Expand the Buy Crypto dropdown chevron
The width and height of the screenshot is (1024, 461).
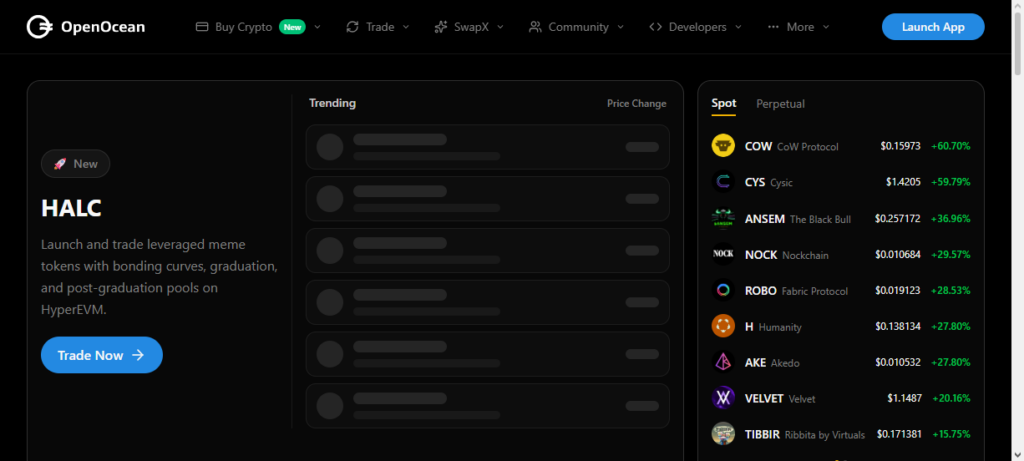point(317,27)
